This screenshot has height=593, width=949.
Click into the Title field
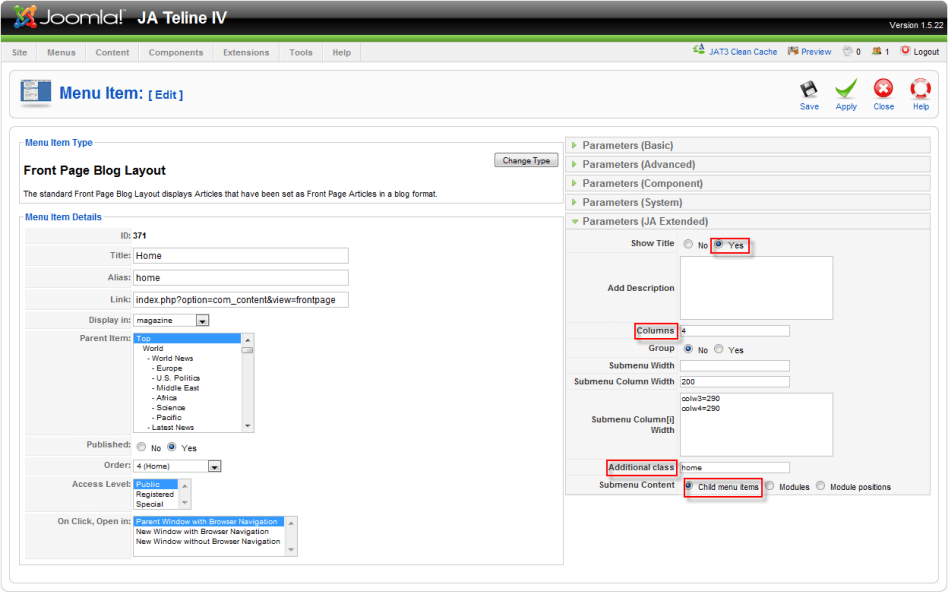click(241, 255)
